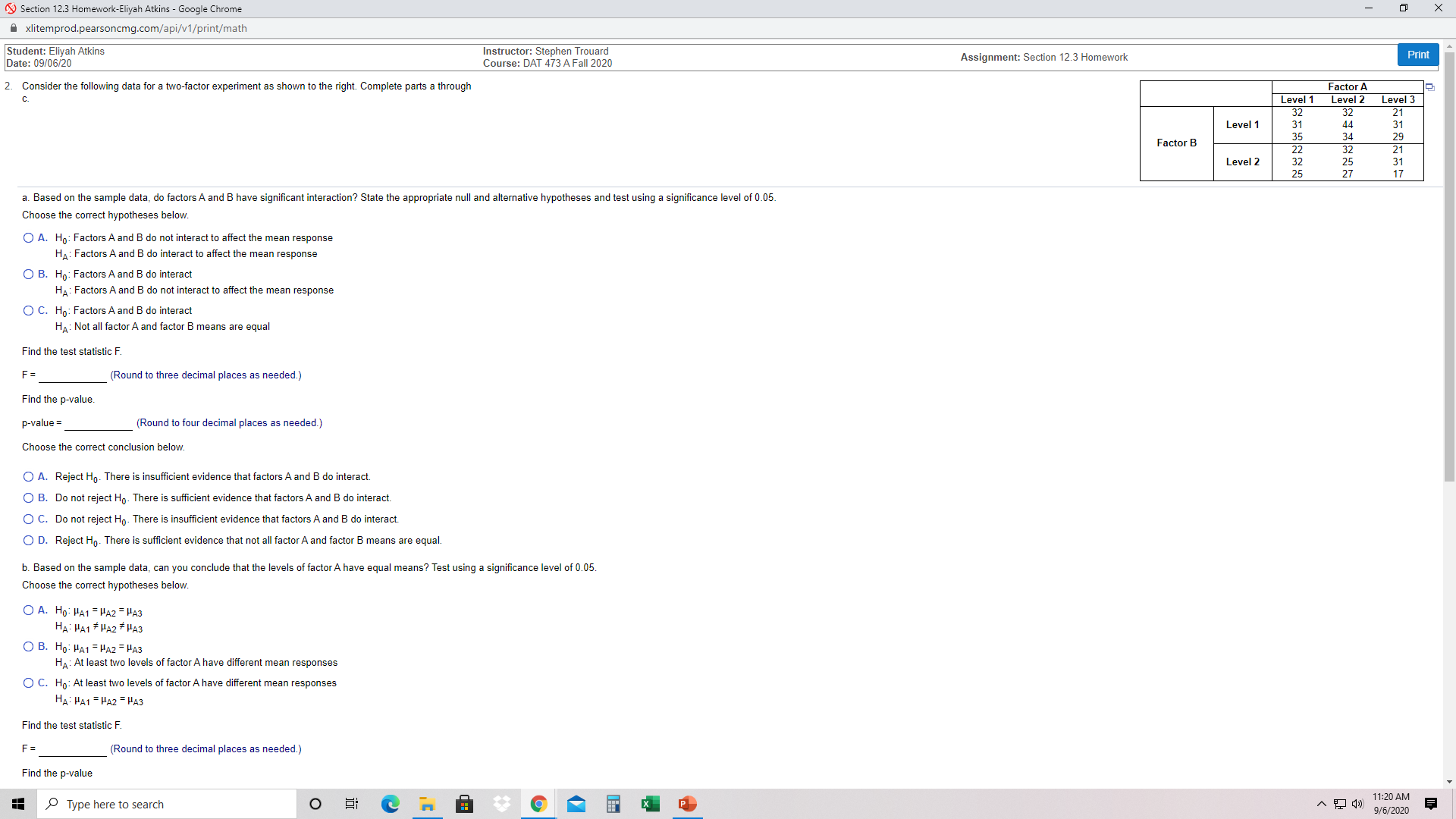Choose part b hypothesis option B
1456x819 pixels.
tap(28, 647)
